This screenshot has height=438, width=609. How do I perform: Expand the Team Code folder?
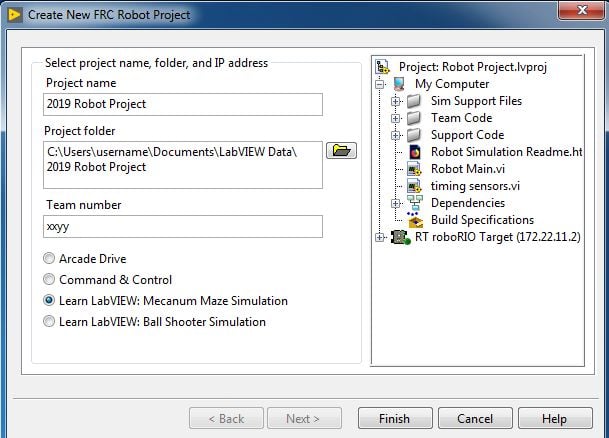tap(395, 118)
